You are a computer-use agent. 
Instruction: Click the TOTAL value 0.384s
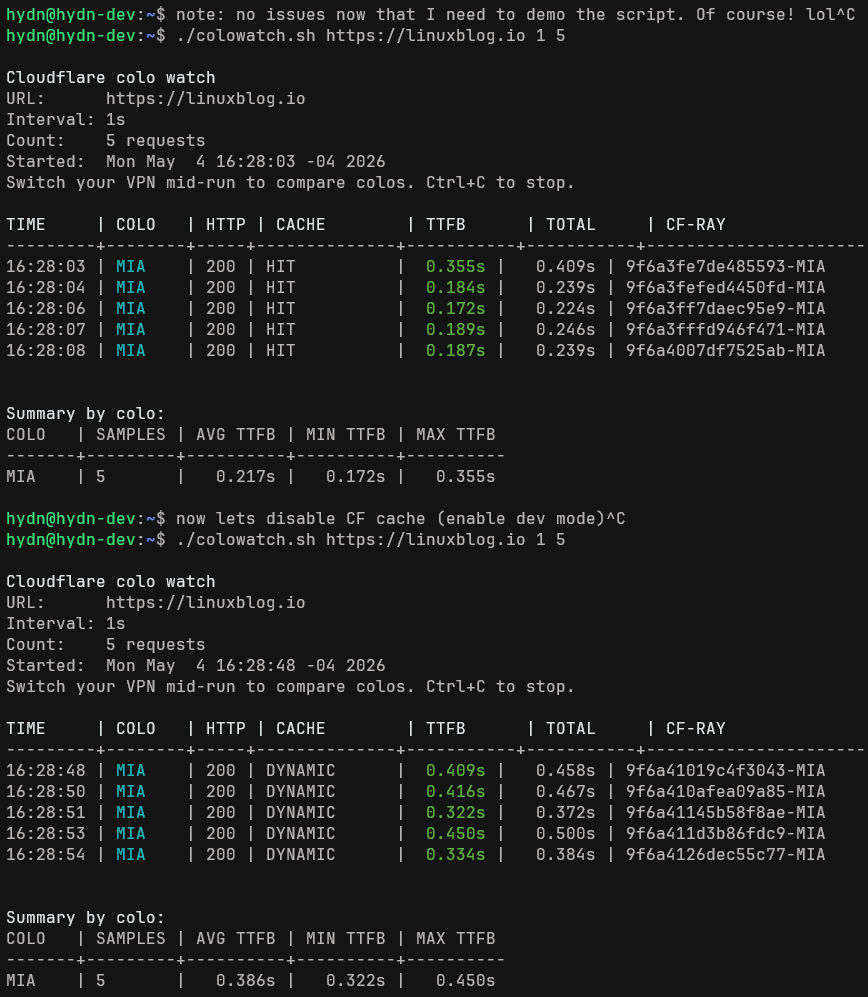pyautogui.click(x=565, y=855)
